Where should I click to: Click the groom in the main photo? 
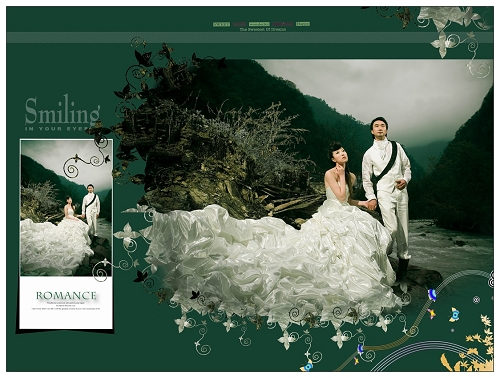click(x=388, y=193)
